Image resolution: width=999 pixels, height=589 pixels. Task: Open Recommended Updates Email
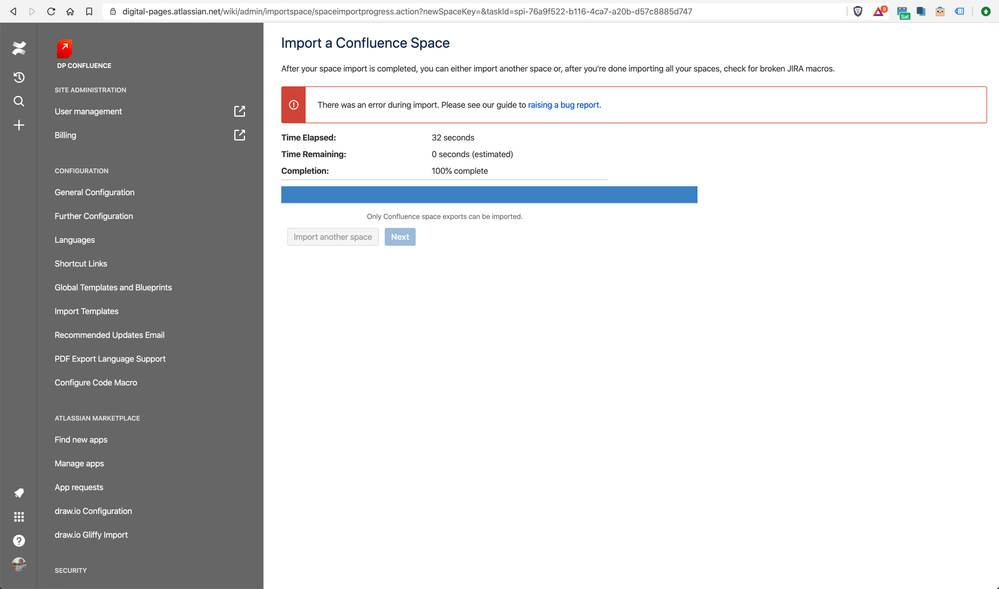pos(109,335)
